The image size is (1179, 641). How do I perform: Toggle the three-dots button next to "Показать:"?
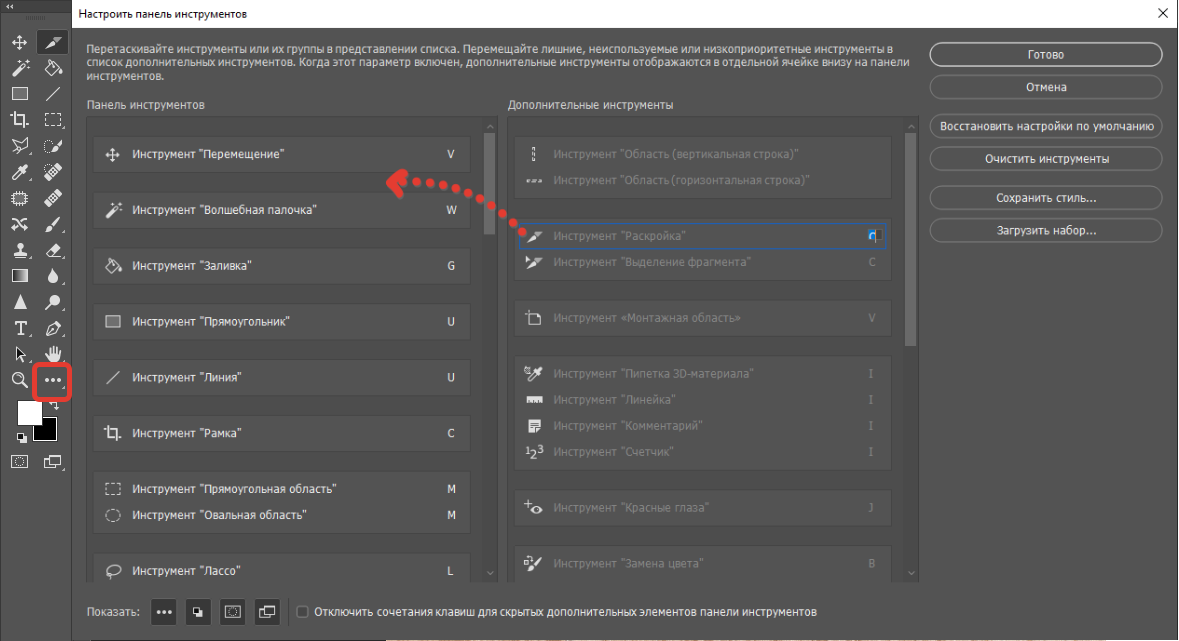tap(165, 611)
